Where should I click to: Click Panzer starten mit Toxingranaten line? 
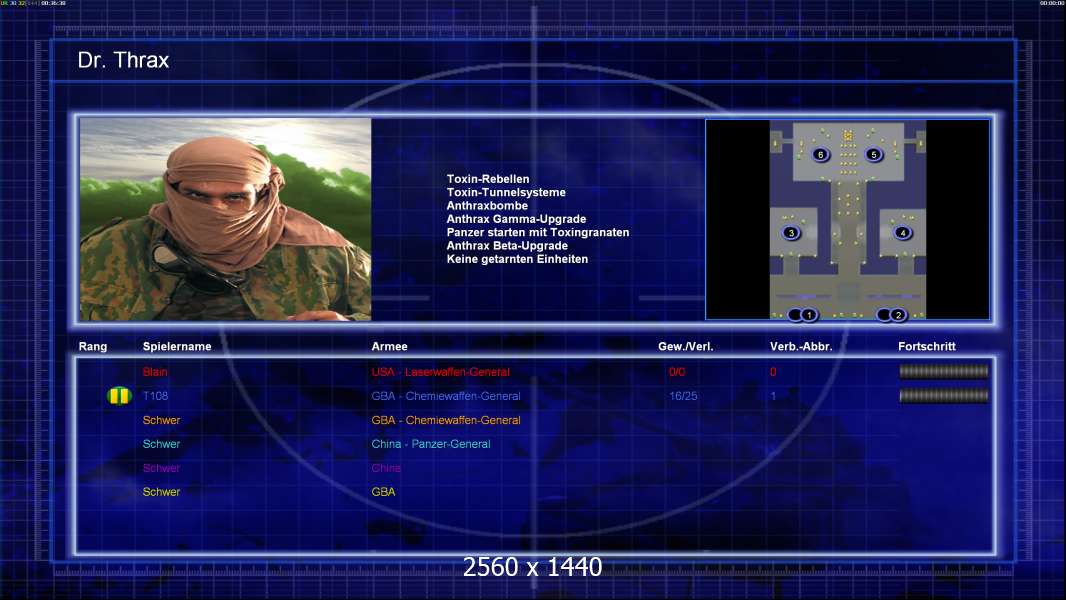[x=538, y=232]
